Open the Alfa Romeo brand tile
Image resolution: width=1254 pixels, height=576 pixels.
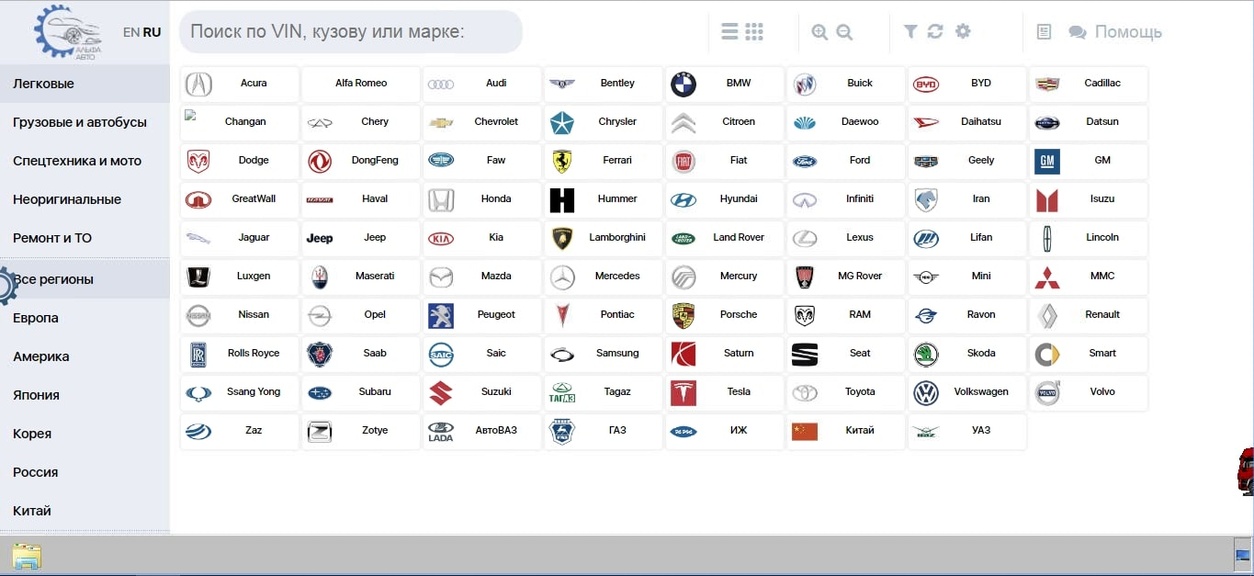click(361, 84)
